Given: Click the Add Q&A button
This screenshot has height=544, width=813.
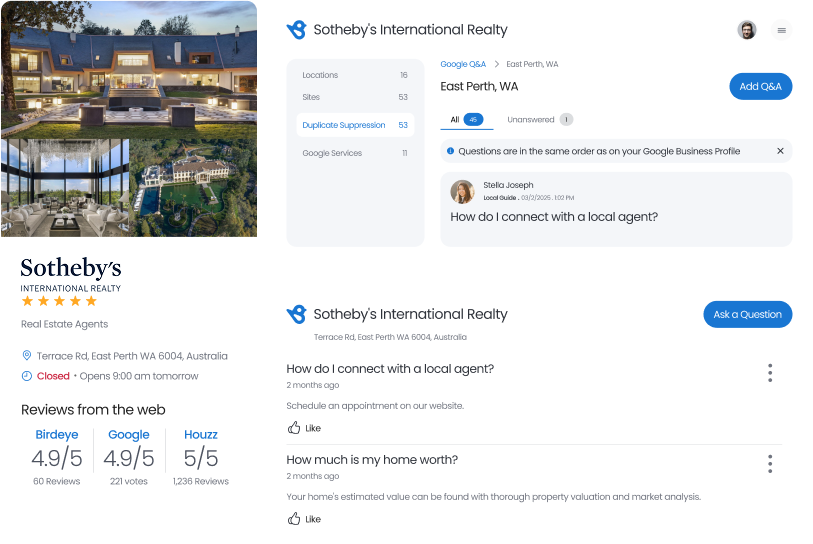Looking at the screenshot, I should 761,87.
